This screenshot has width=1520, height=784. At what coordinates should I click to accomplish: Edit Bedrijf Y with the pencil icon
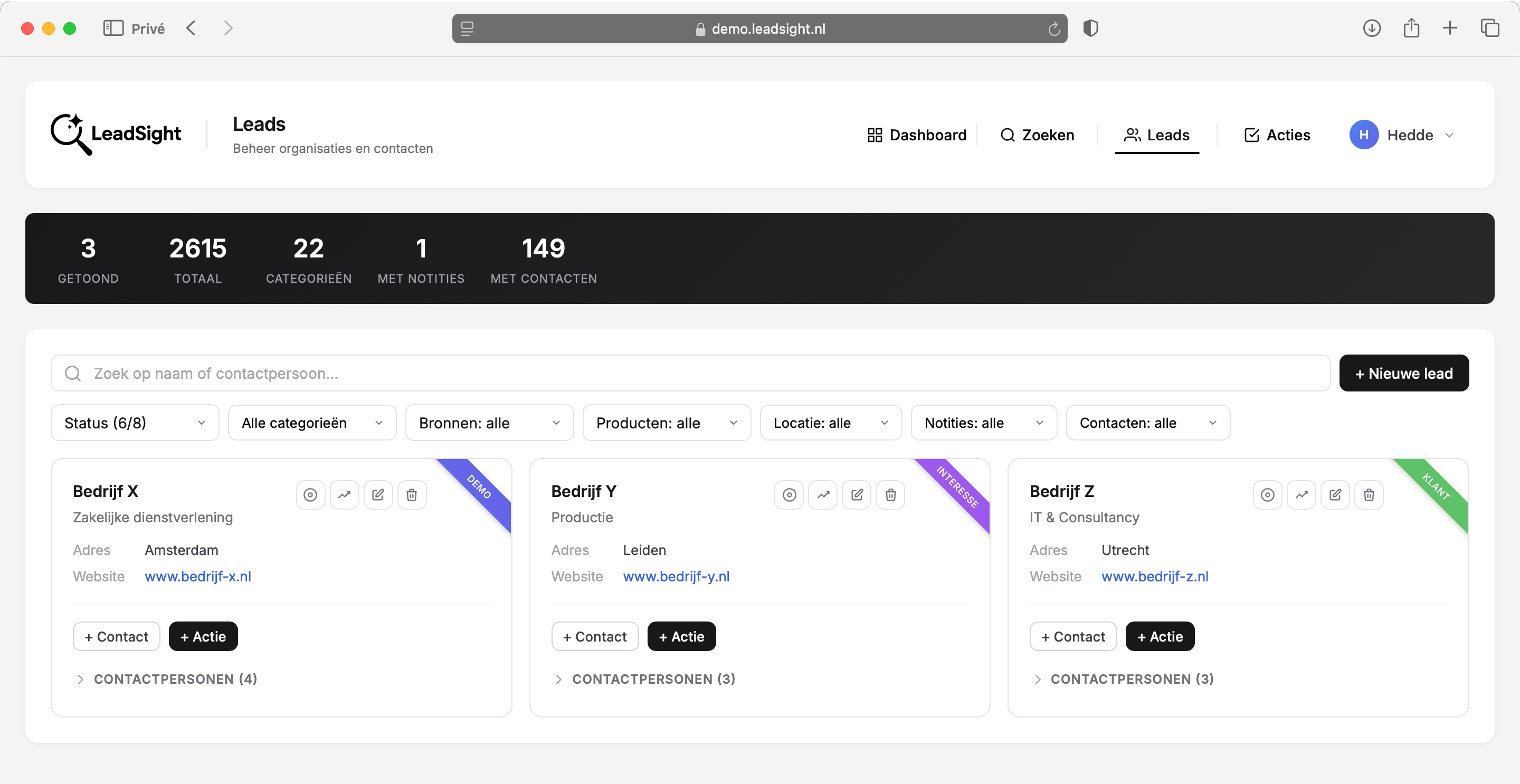857,495
